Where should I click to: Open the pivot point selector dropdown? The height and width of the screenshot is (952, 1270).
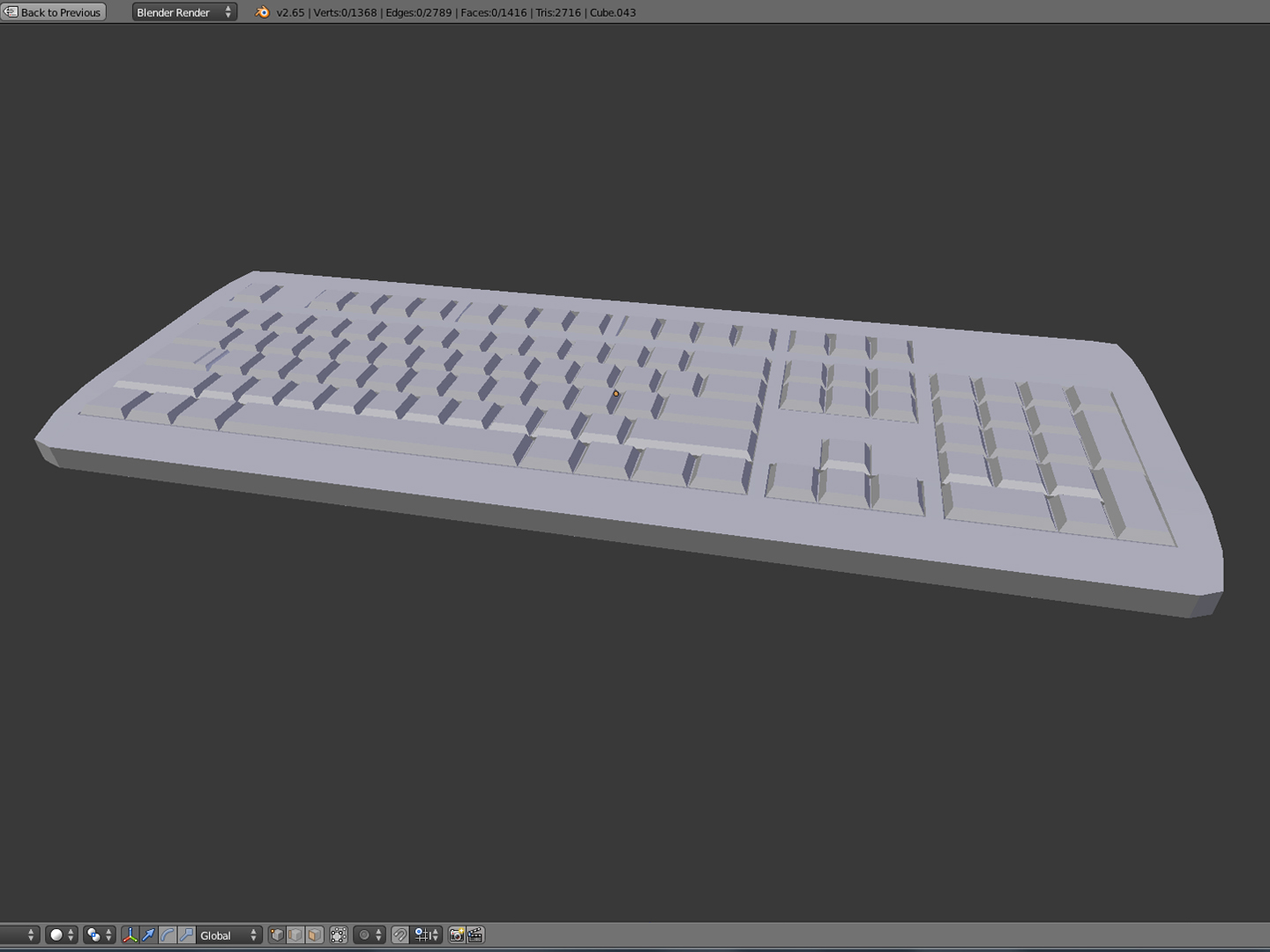pos(99,935)
